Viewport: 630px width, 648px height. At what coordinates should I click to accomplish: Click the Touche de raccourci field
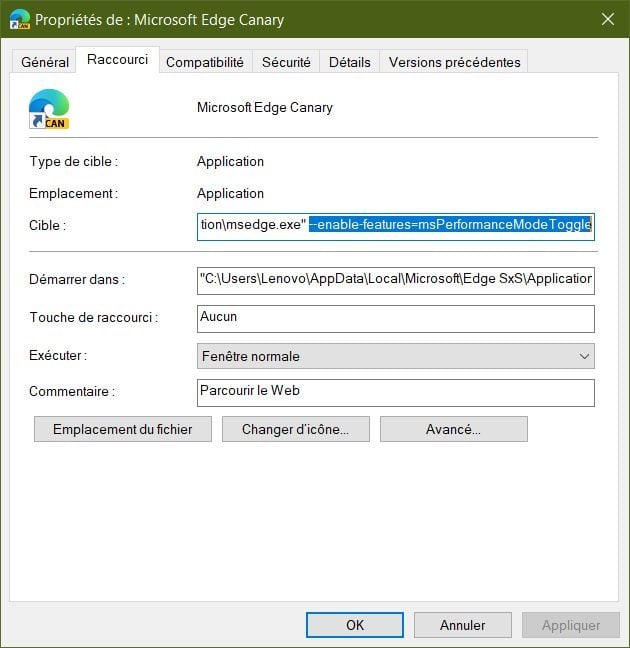point(396,319)
